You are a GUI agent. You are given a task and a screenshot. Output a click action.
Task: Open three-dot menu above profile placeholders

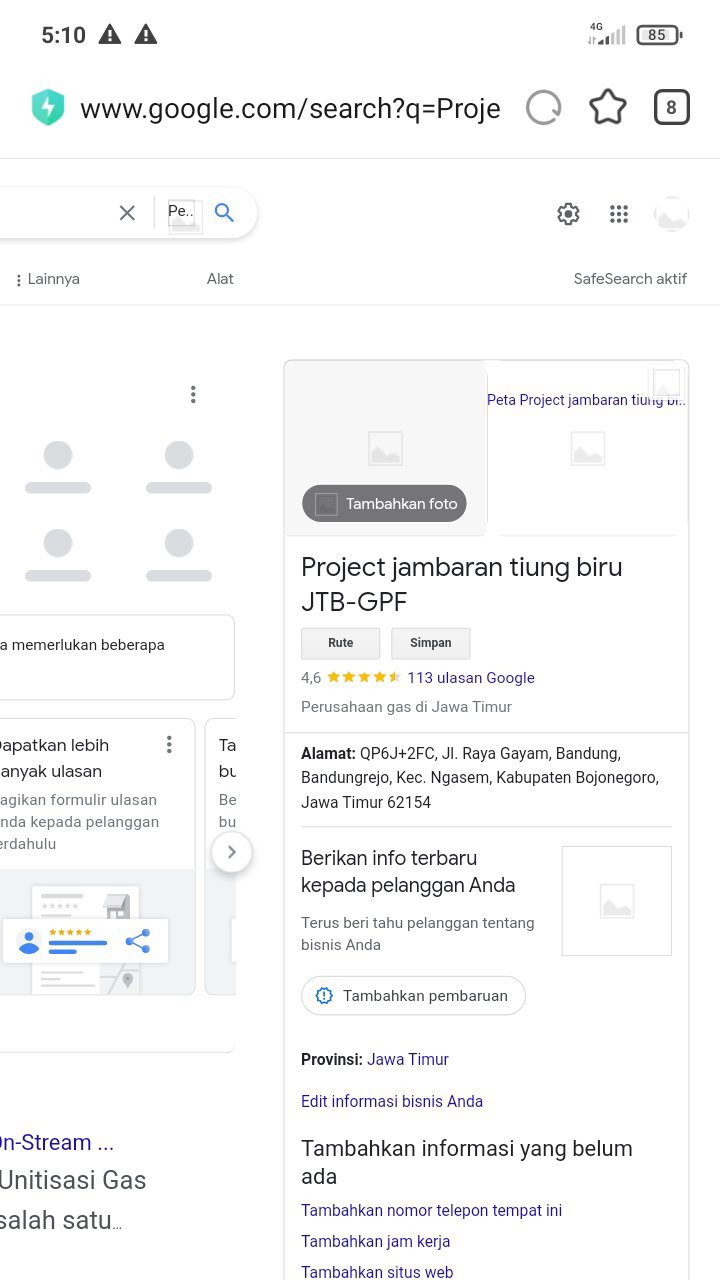(x=193, y=395)
